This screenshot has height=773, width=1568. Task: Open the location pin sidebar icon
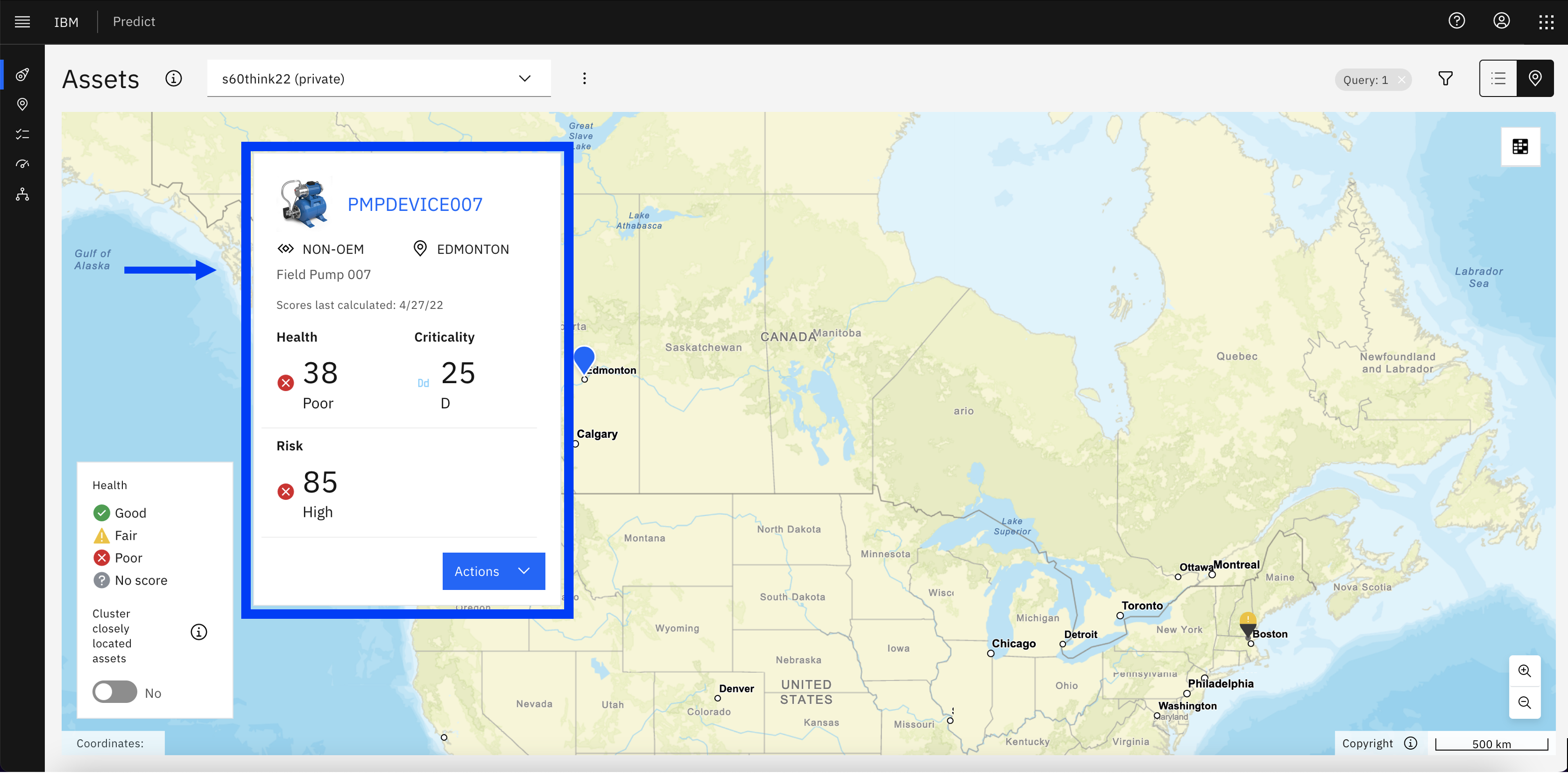[22, 104]
